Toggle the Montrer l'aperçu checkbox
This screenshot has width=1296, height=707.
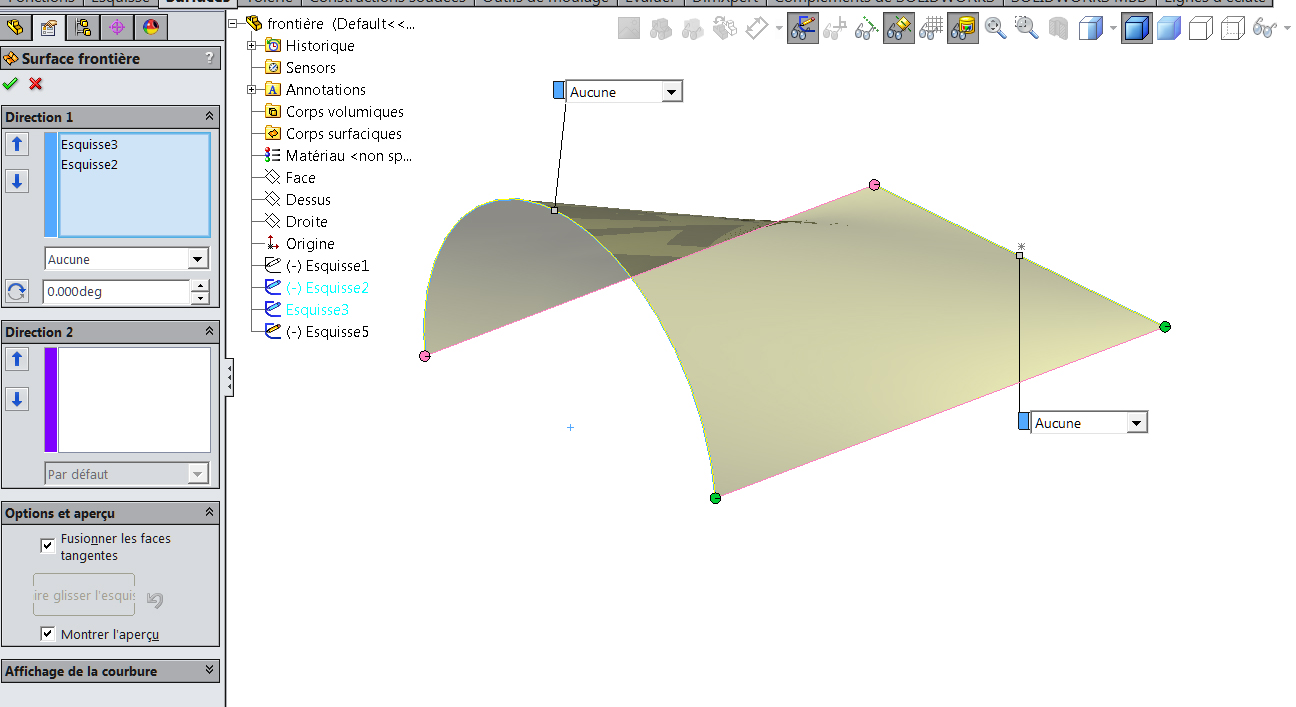[47, 634]
